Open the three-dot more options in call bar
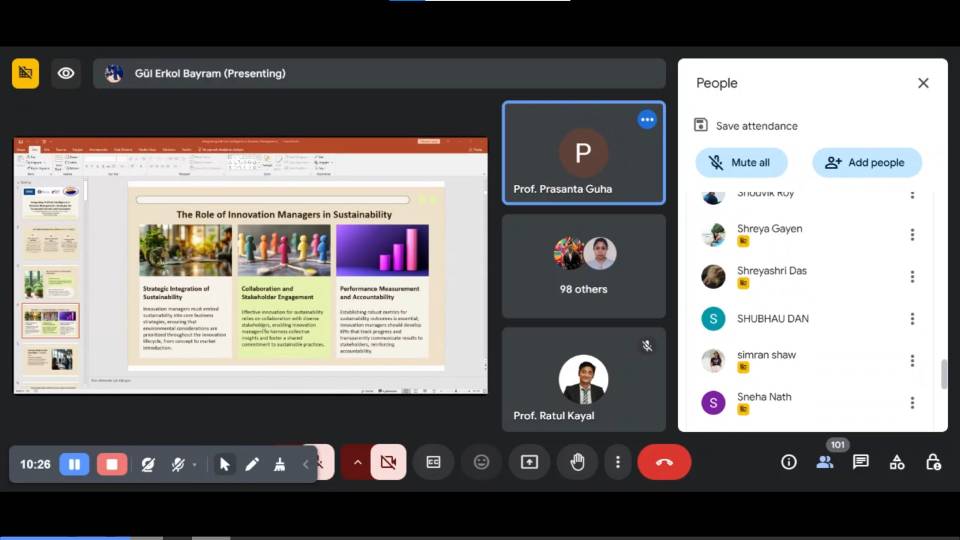Viewport: 960px width, 540px height. coord(618,462)
